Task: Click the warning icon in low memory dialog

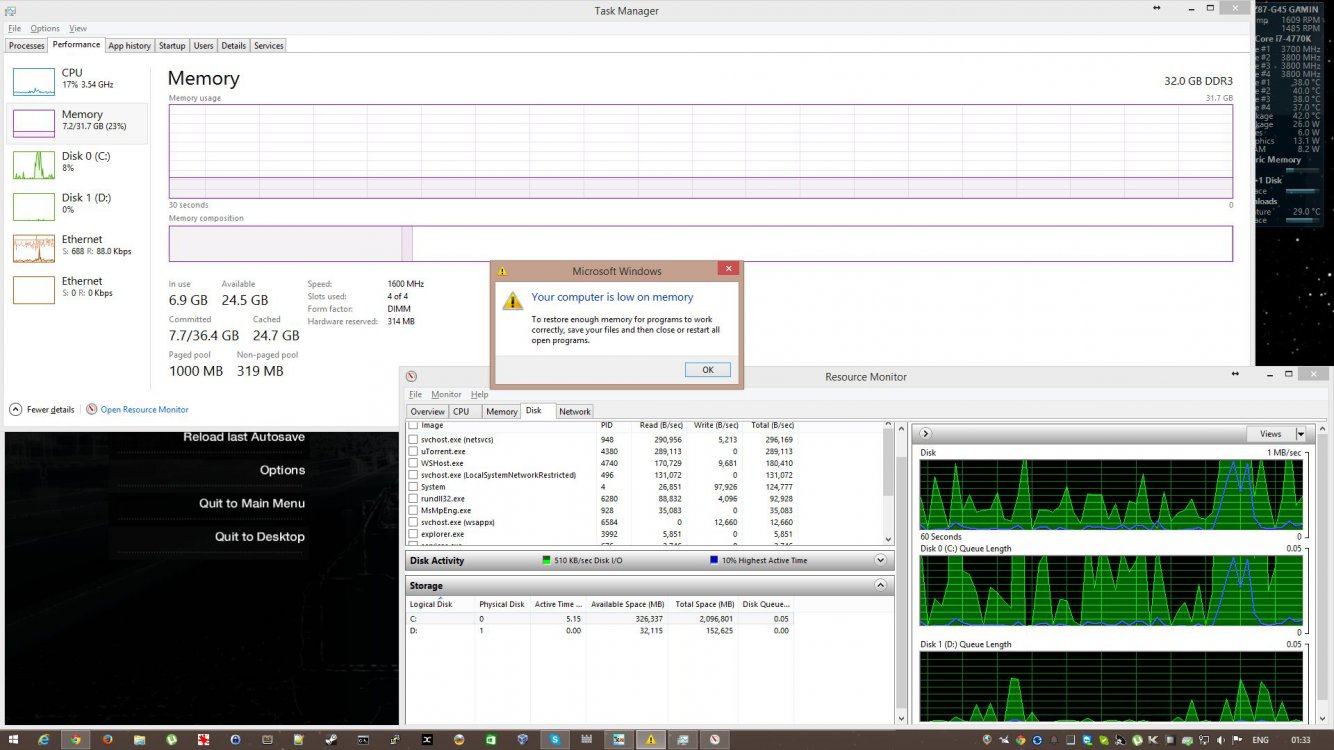Action: [512, 300]
